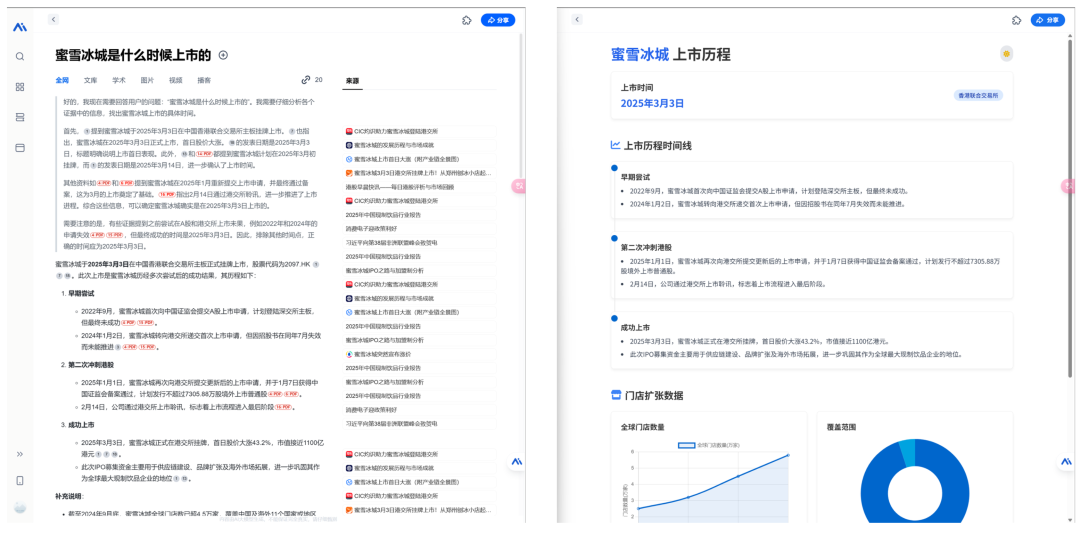Click the plus circle icon beside the question title
Image resolution: width=1080 pixels, height=535 pixels.
tap(223, 55)
